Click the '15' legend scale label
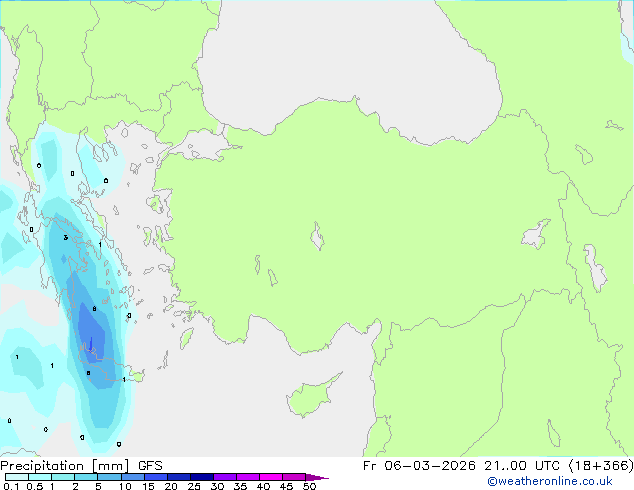This screenshot has width=634, height=490. click(x=148, y=486)
